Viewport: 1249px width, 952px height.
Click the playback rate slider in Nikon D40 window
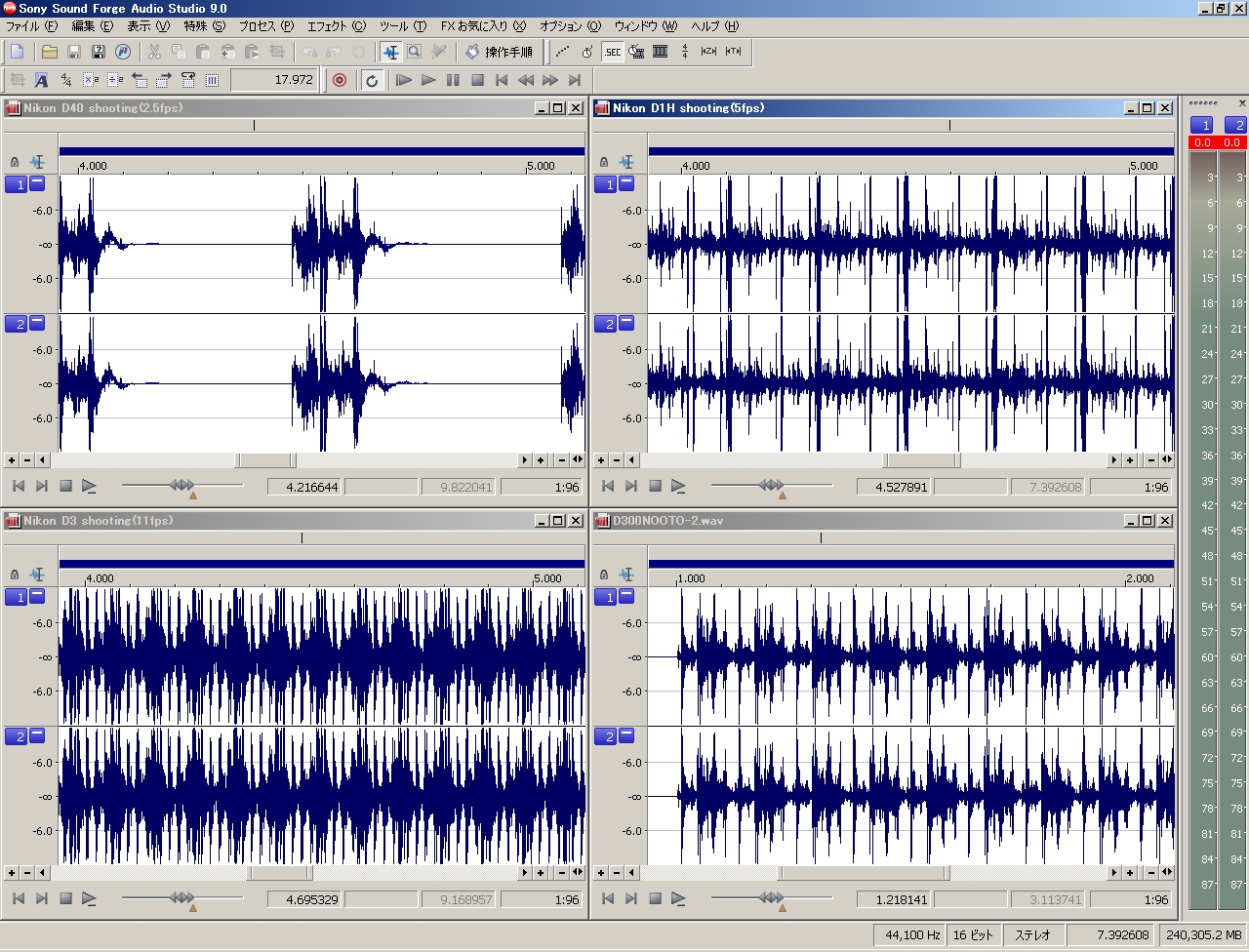coord(181,485)
